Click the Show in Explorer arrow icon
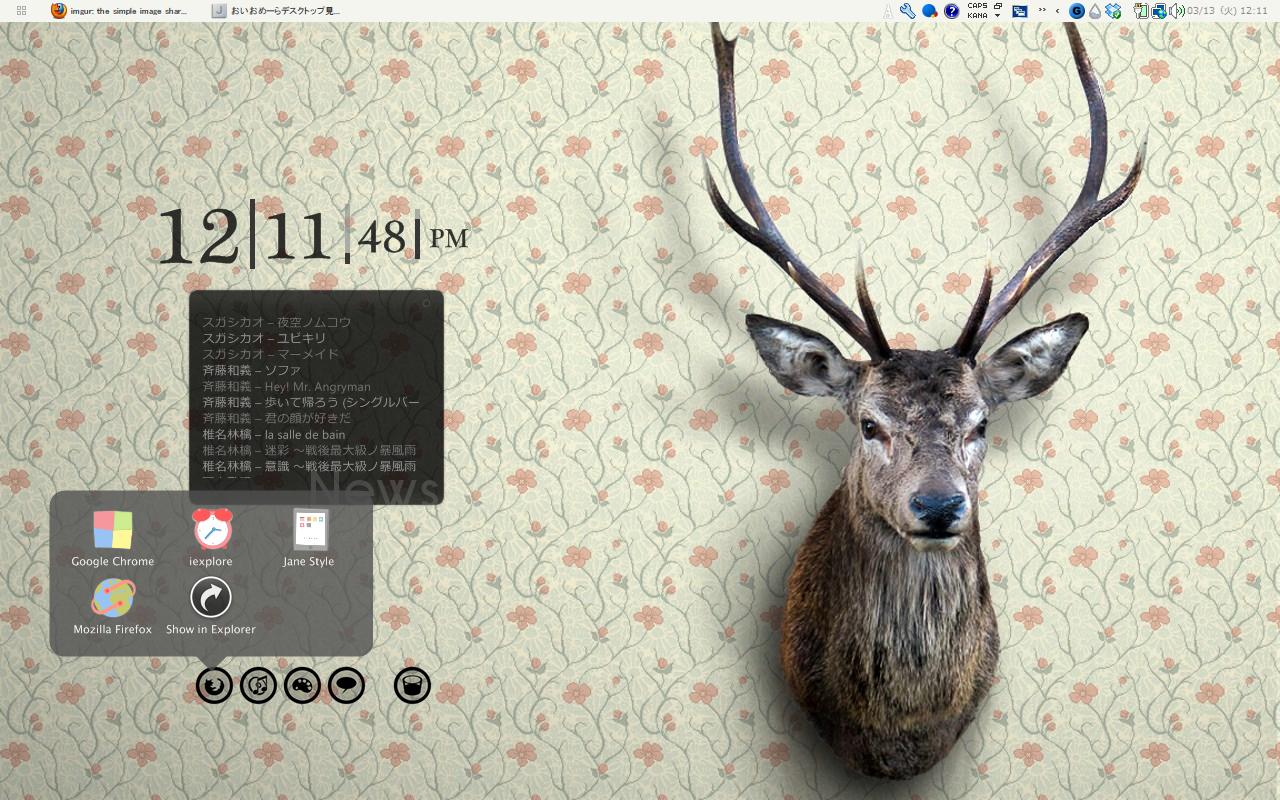The width and height of the screenshot is (1280, 800). pos(211,598)
